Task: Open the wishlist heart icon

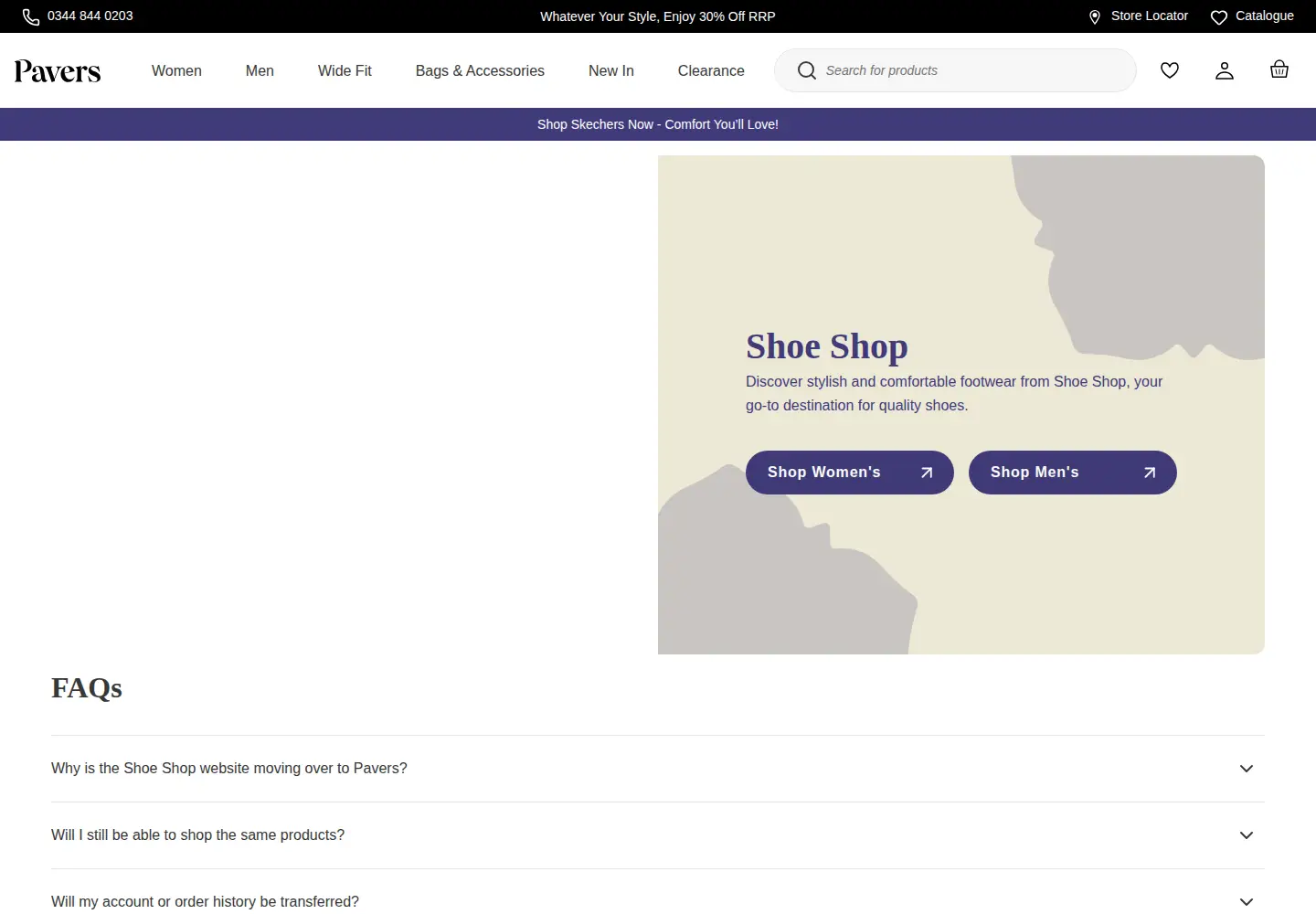Action: (1170, 70)
